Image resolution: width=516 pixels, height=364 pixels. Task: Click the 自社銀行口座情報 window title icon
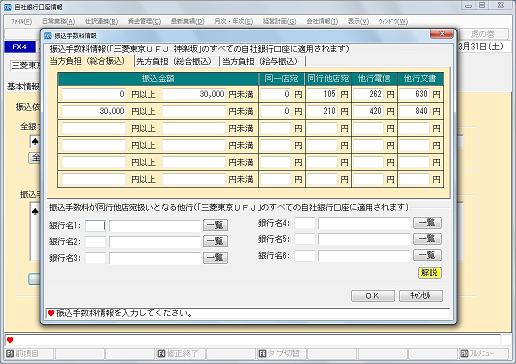8,7
